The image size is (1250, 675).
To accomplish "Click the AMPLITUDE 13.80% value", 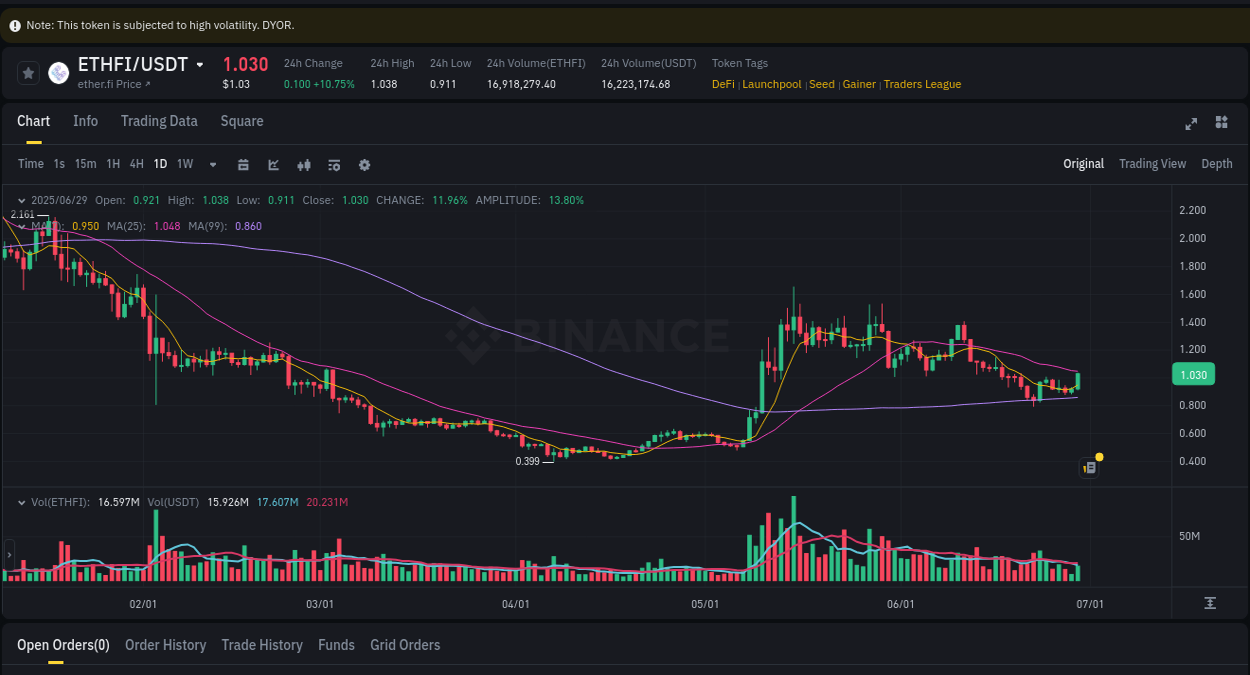I will coord(566,200).
